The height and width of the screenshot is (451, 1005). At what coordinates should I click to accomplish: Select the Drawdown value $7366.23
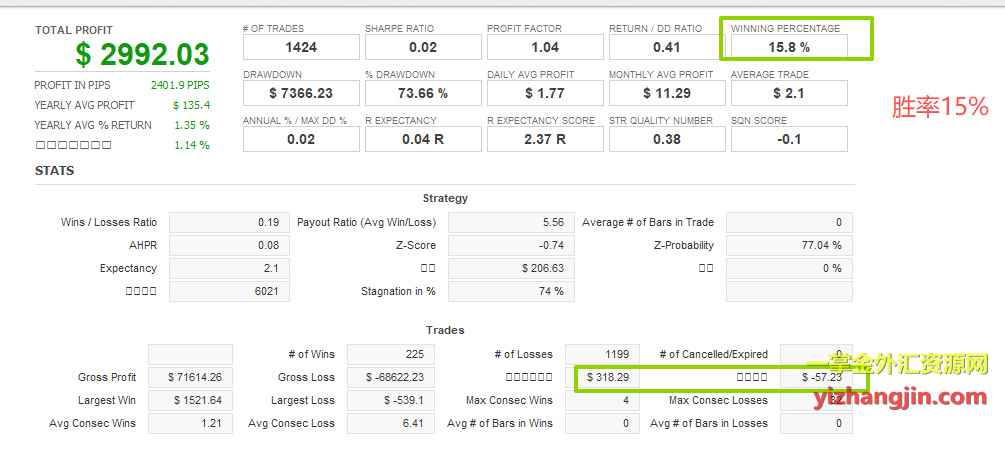coord(301,93)
